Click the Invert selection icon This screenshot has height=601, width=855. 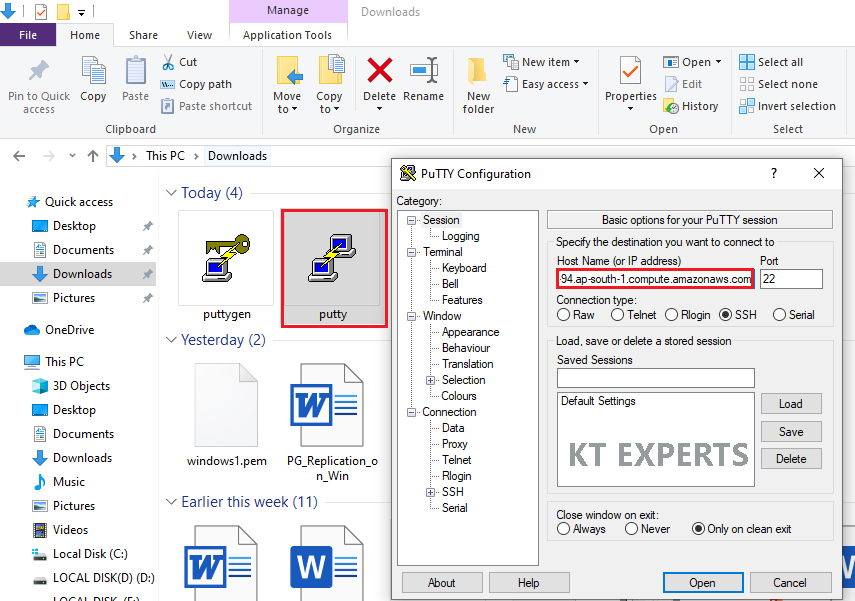coord(746,106)
